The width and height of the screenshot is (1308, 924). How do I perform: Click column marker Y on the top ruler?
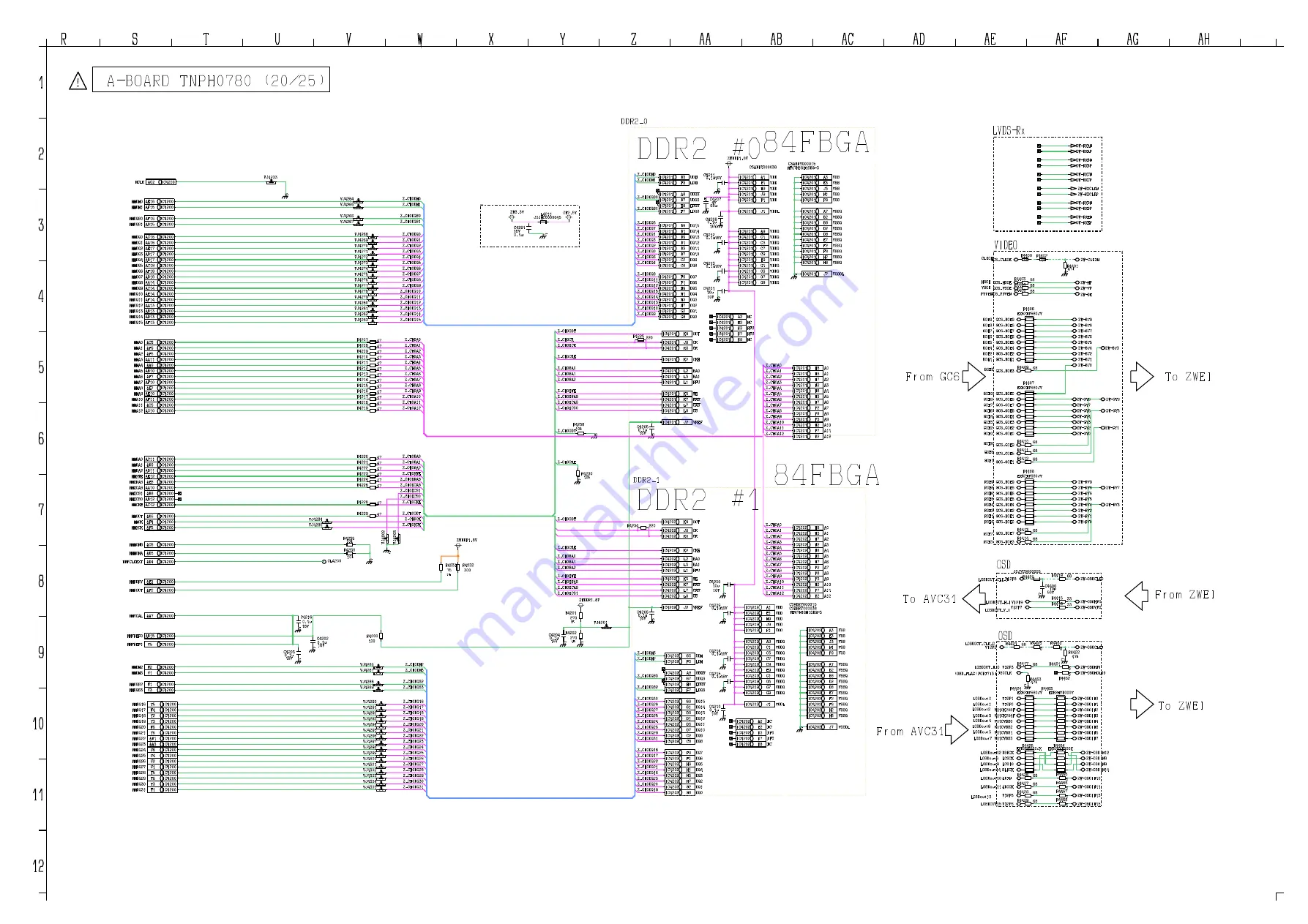[x=562, y=39]
